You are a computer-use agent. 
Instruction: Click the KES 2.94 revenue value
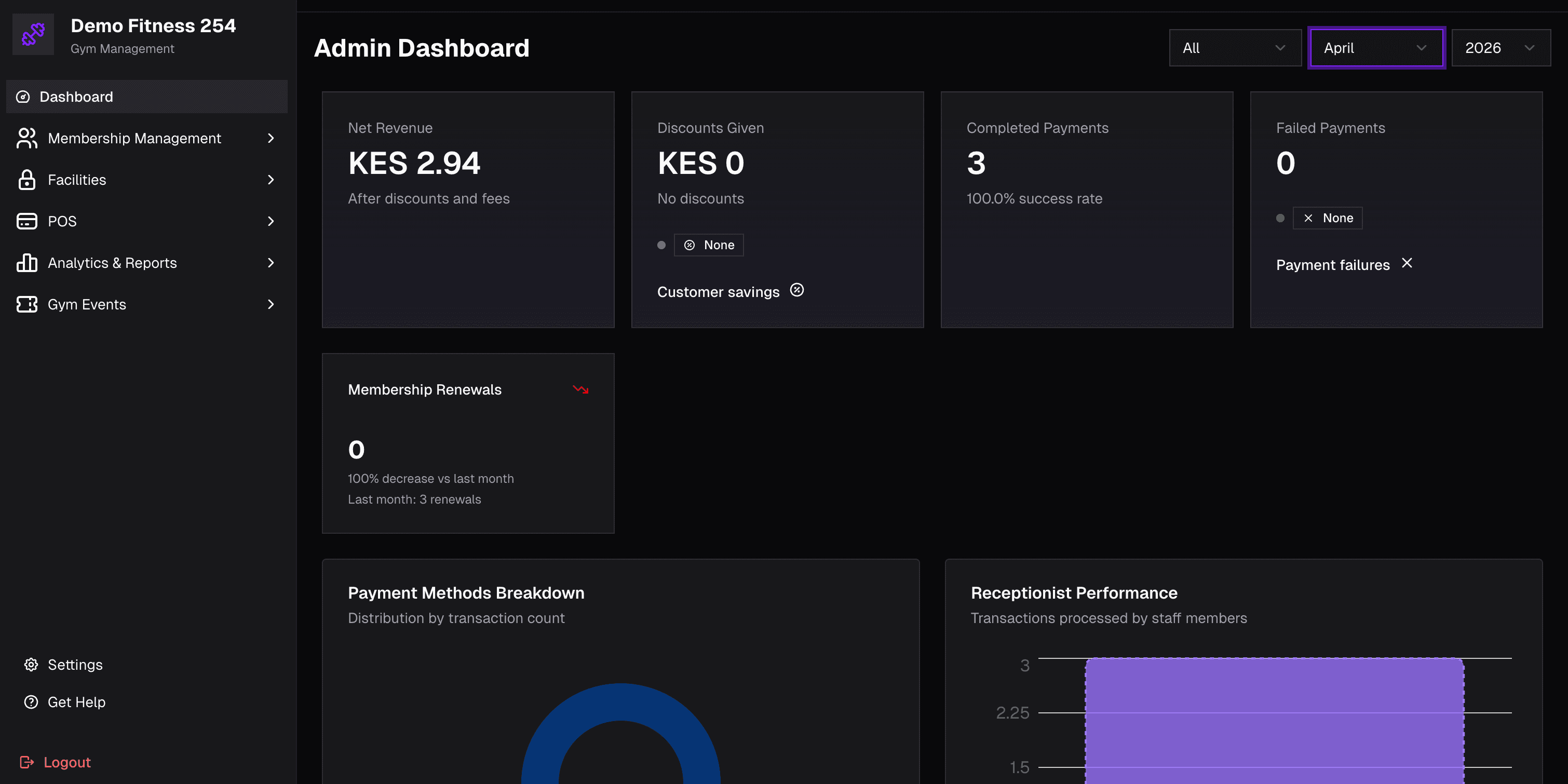pos(414,163)
